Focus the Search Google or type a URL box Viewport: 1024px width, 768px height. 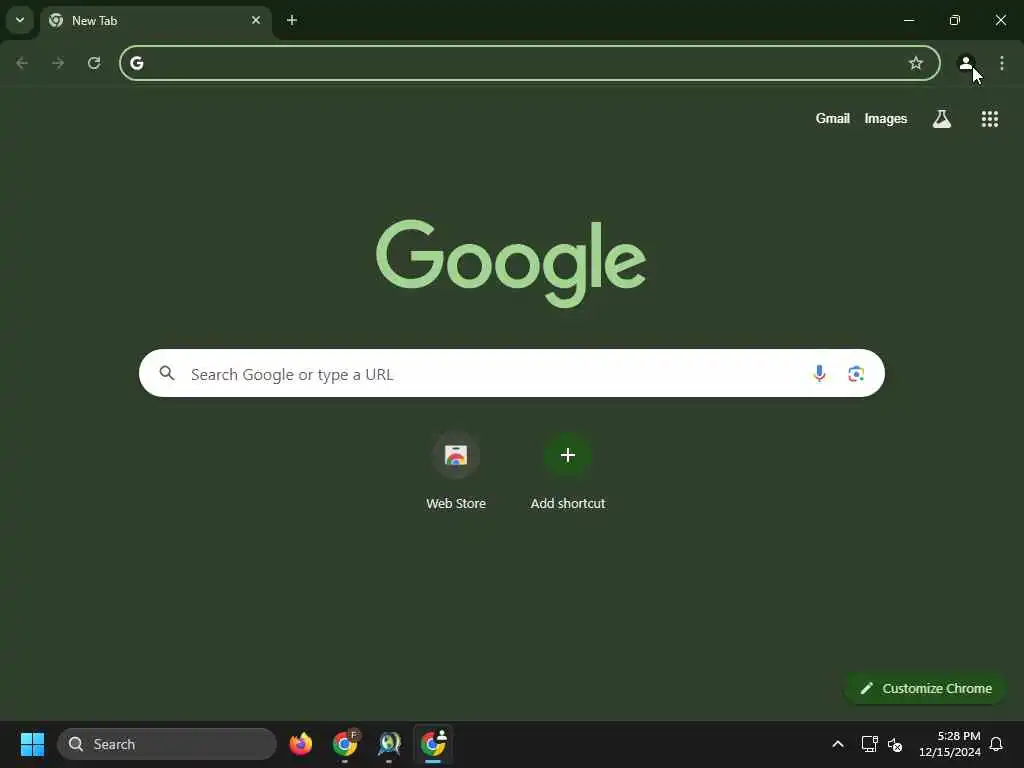511,373
